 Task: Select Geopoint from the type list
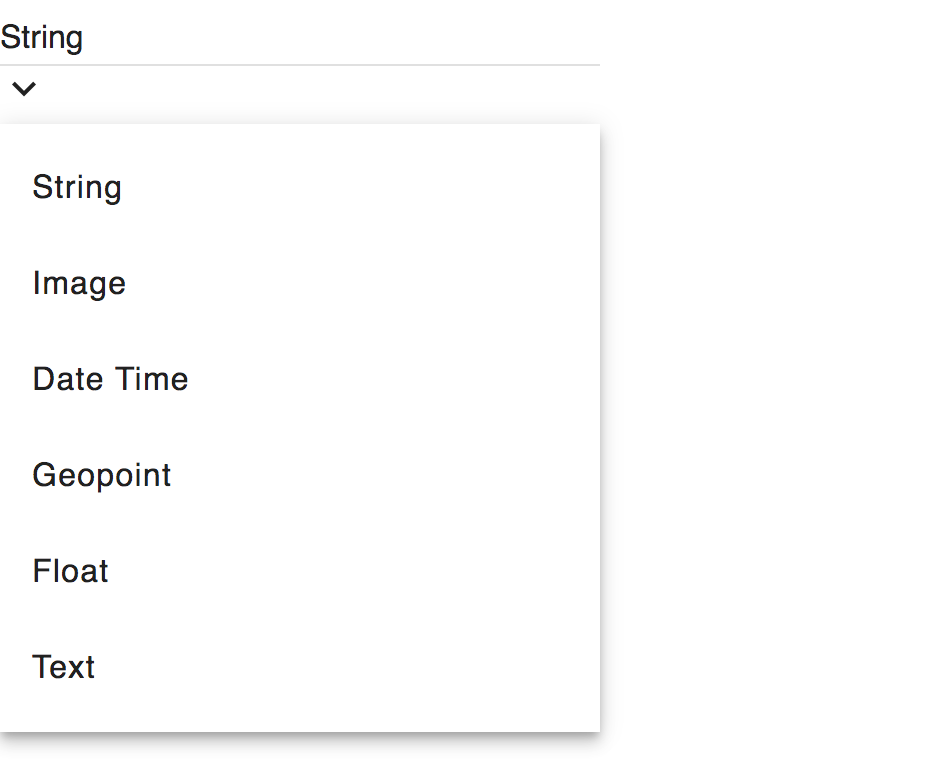click(102, 475)
